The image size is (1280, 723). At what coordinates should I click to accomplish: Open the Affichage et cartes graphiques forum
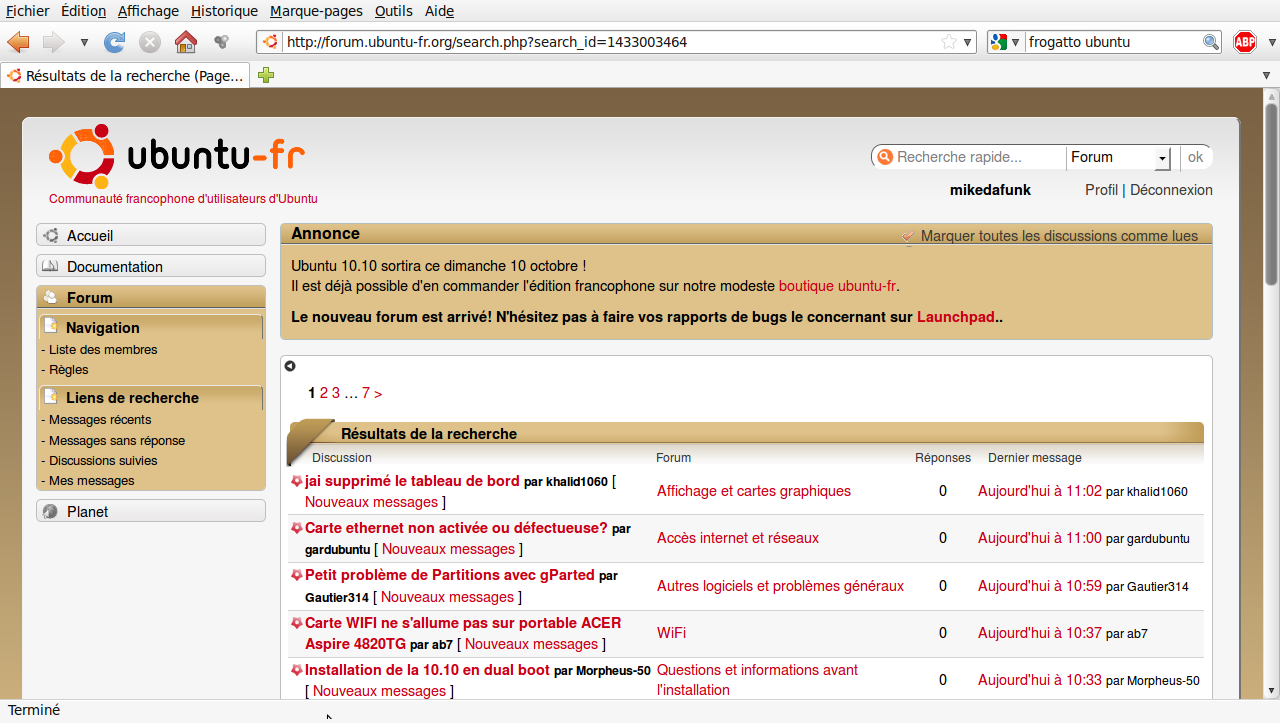click(x=754, y=491)
